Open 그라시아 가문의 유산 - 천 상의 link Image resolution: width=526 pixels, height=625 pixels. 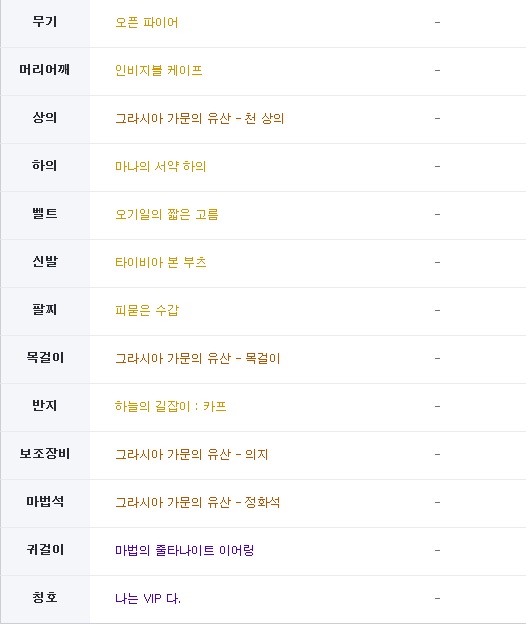pyautogui.click(x=199, y=118)
